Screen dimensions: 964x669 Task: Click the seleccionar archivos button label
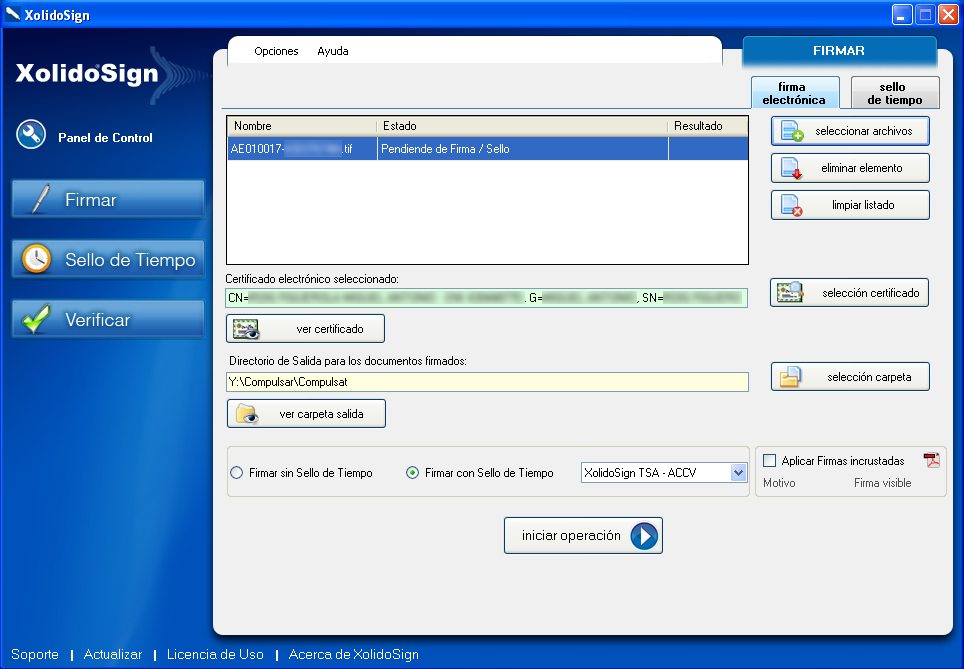click(x=864, y=131)
